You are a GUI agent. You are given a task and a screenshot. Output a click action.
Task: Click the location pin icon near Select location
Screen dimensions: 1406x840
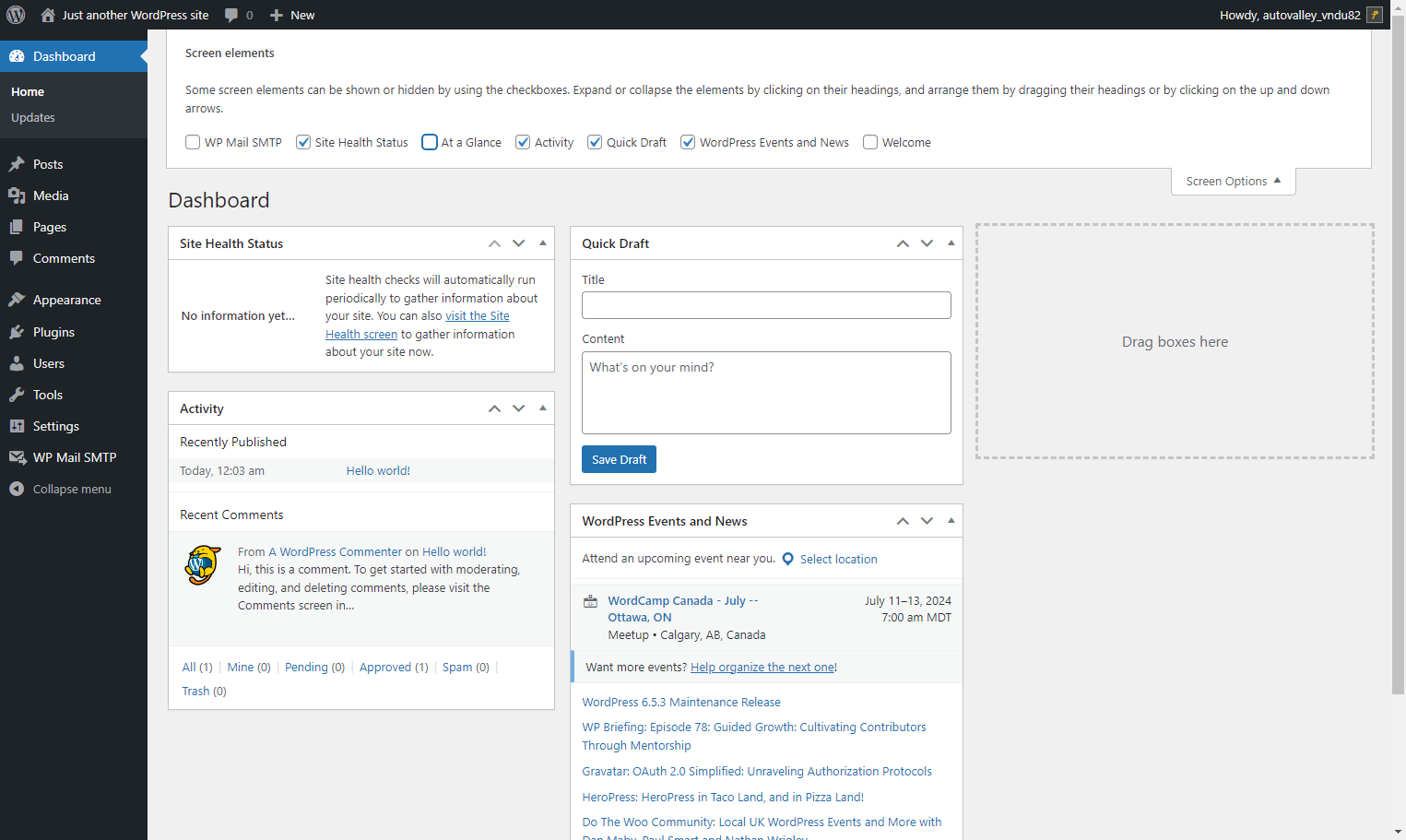pyautogui.click(x=787, y=559)
